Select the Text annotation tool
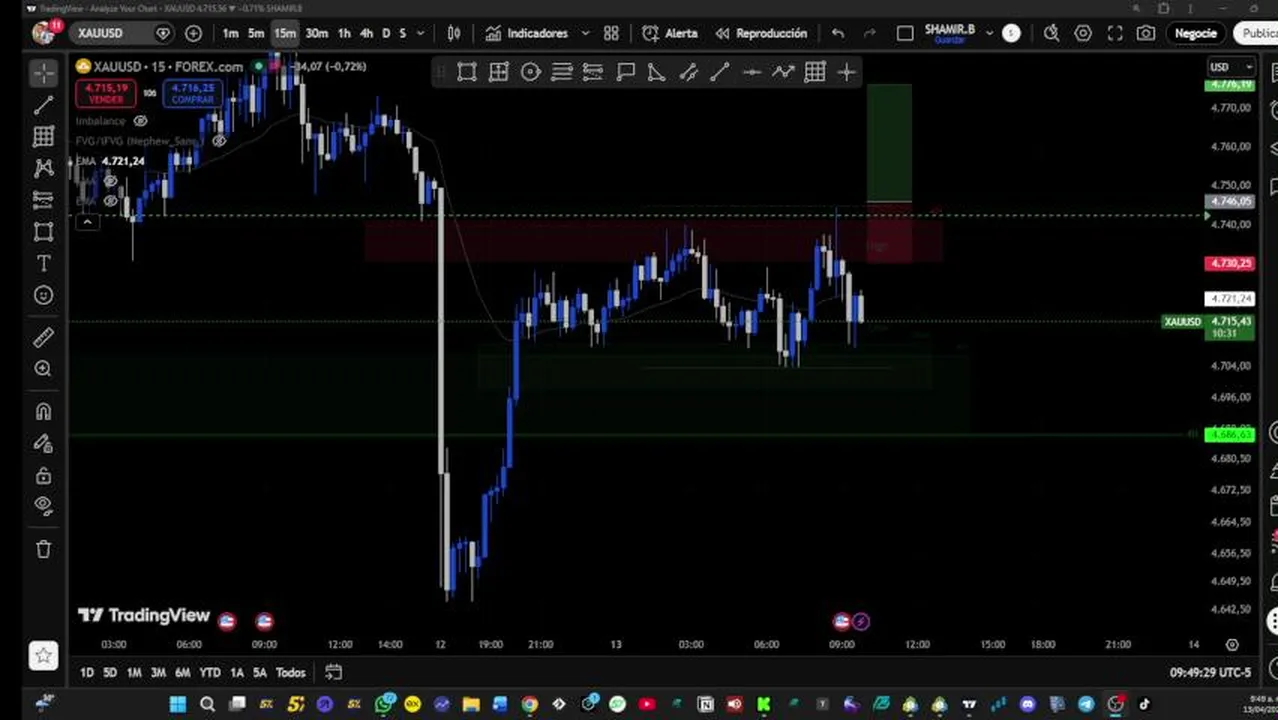 click(43, 263)
